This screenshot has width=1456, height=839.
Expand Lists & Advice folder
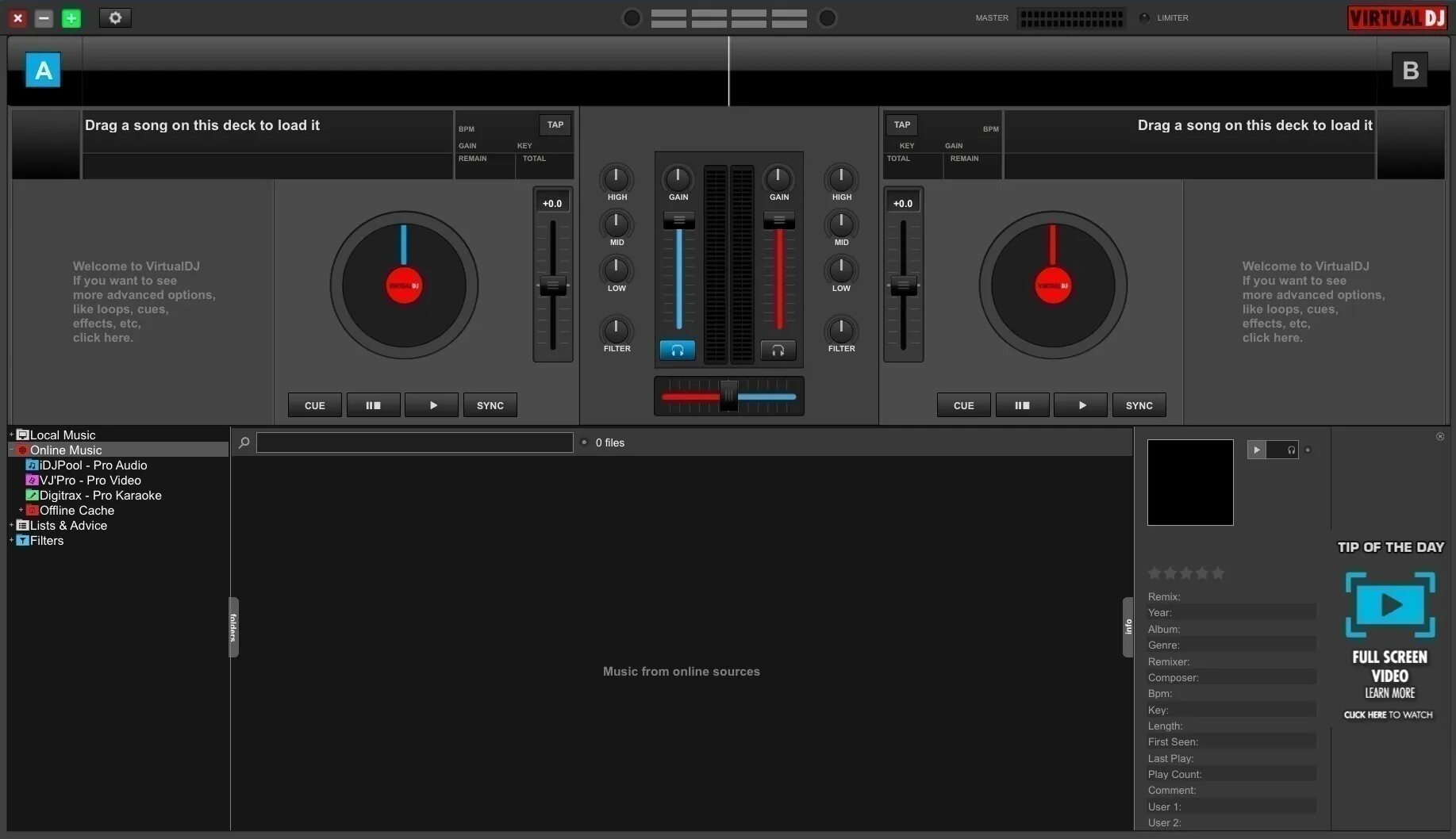click(x=11, y=525)
